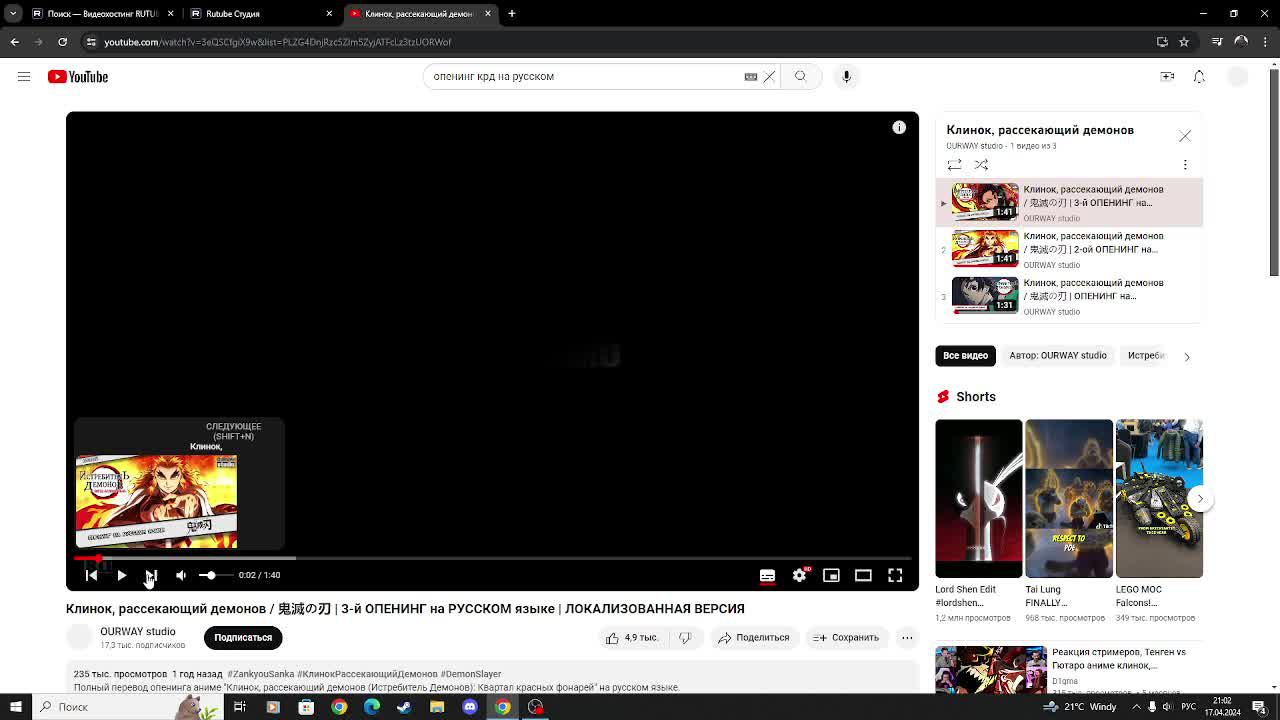This screenshot has width=1280, height=720.
Task: Mute the video player volume
Action: [181, 575]
